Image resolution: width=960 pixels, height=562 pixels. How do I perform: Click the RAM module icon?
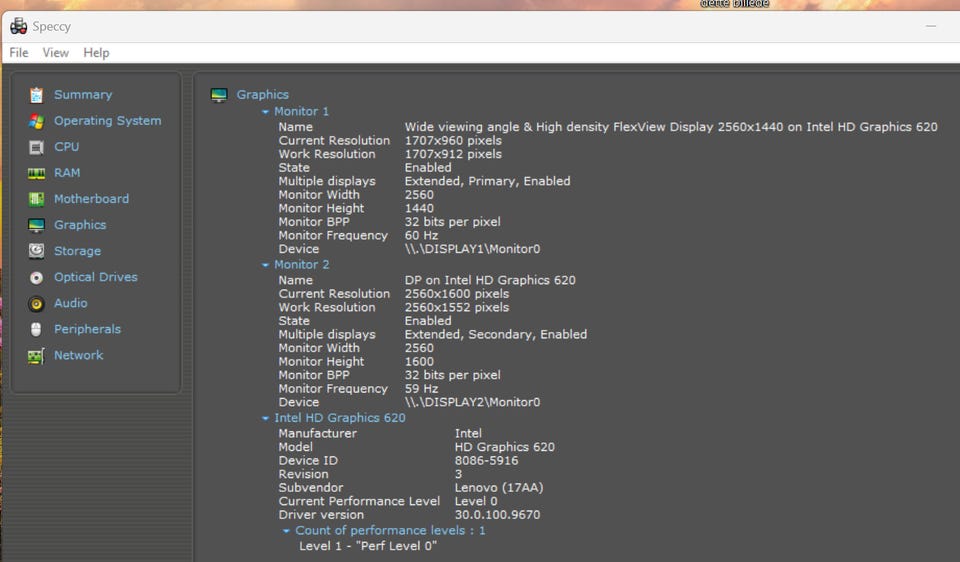(36, 174)
